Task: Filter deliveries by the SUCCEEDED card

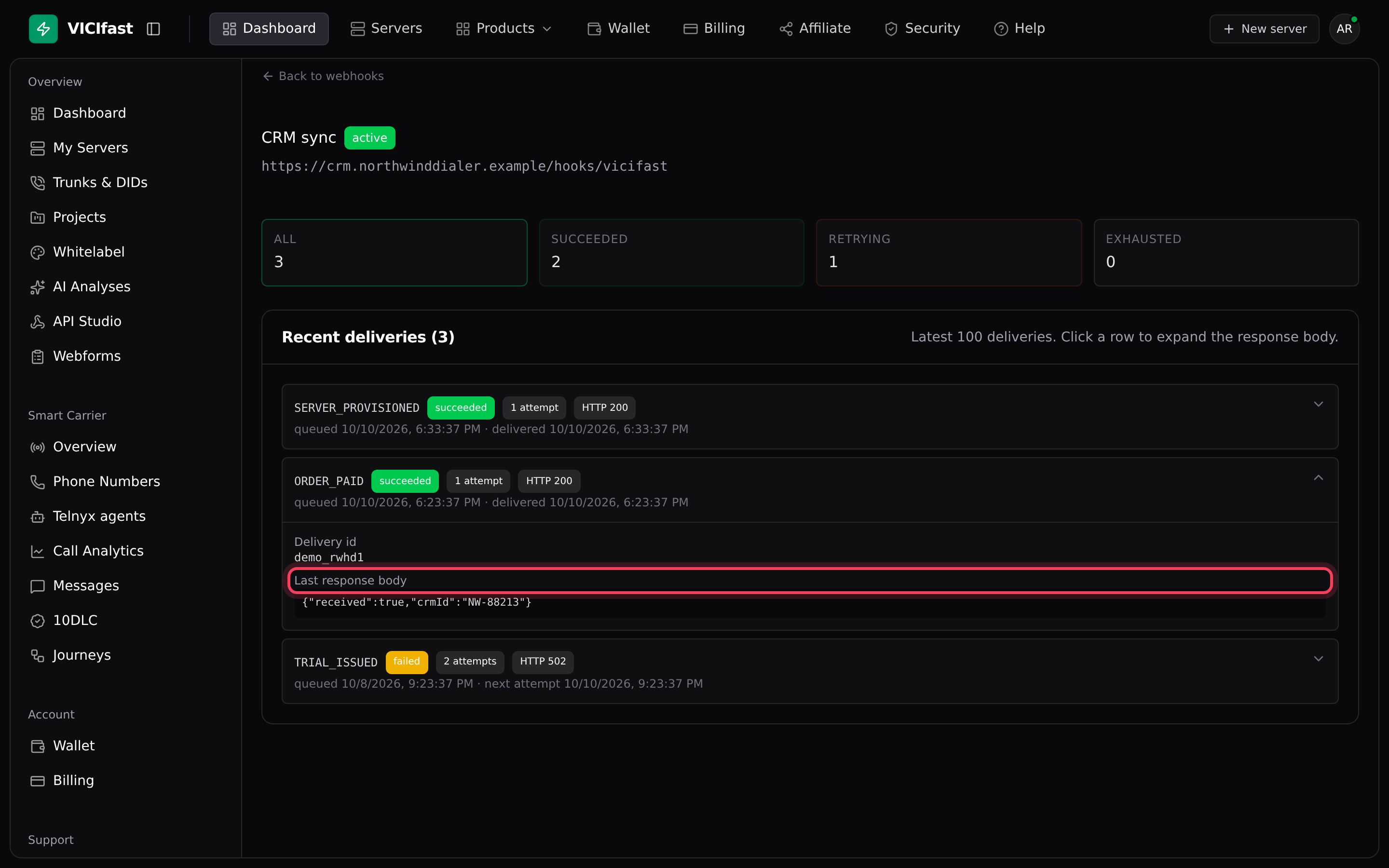Action: click(671, 253)
